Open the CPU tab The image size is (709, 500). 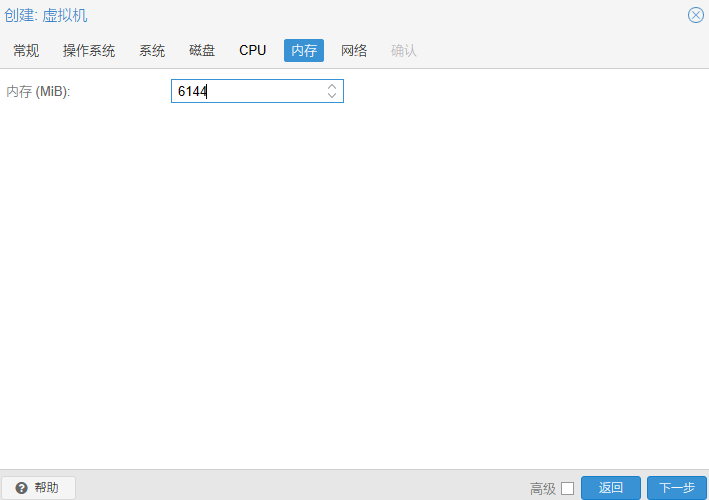click(252, 50)
